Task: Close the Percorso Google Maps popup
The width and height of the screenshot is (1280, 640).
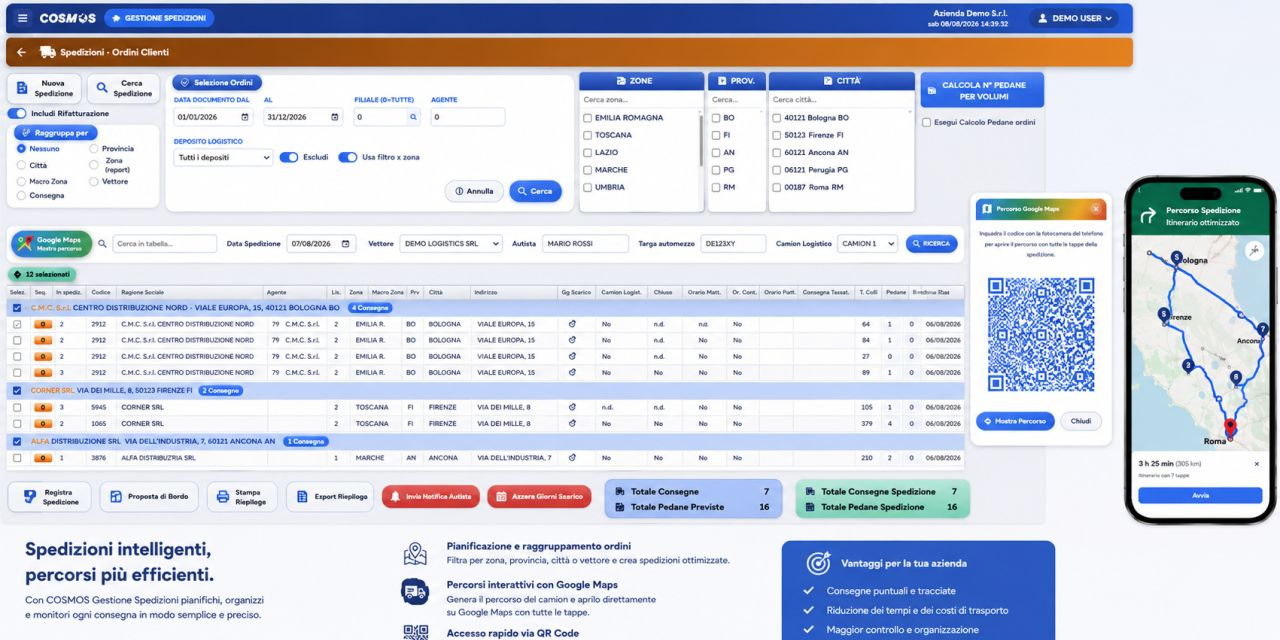Action: (x=1095, y=208)
